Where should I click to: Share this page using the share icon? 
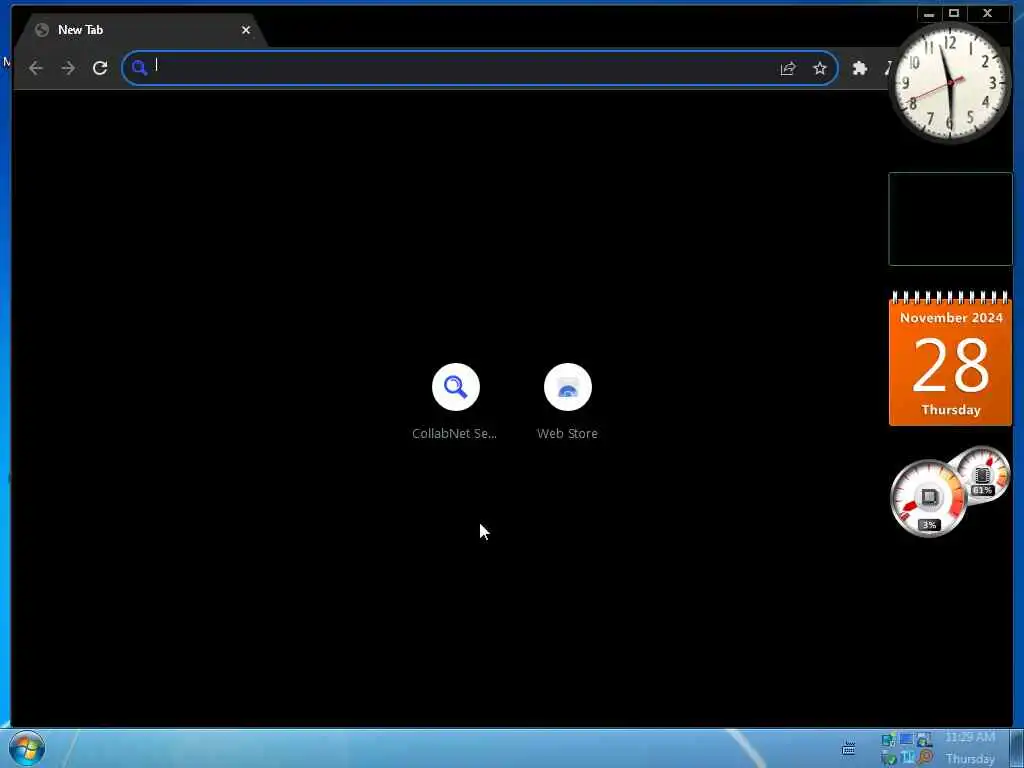point(788,69)
